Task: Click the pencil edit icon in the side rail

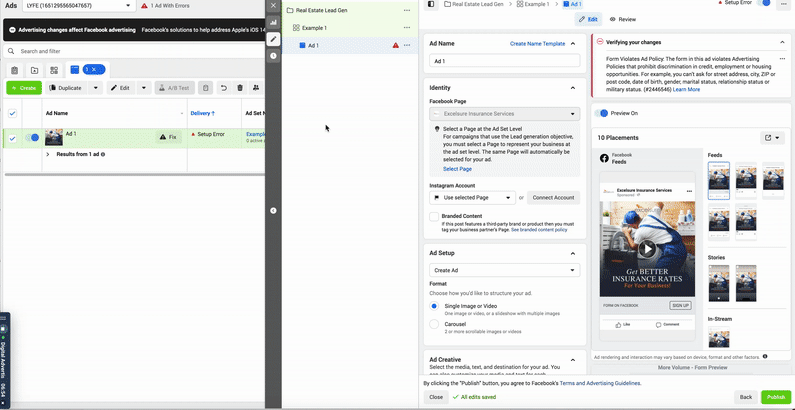Action: point(273,39)
